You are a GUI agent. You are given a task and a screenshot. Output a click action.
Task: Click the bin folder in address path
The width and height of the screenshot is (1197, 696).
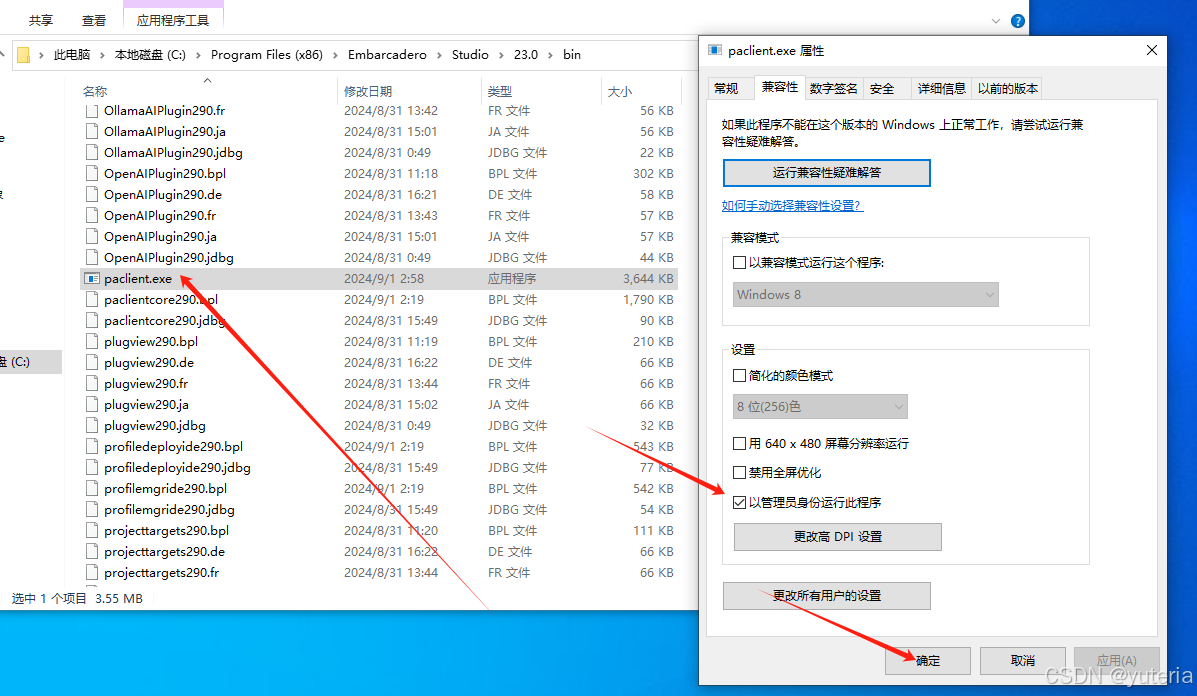(x=572, y=55)
